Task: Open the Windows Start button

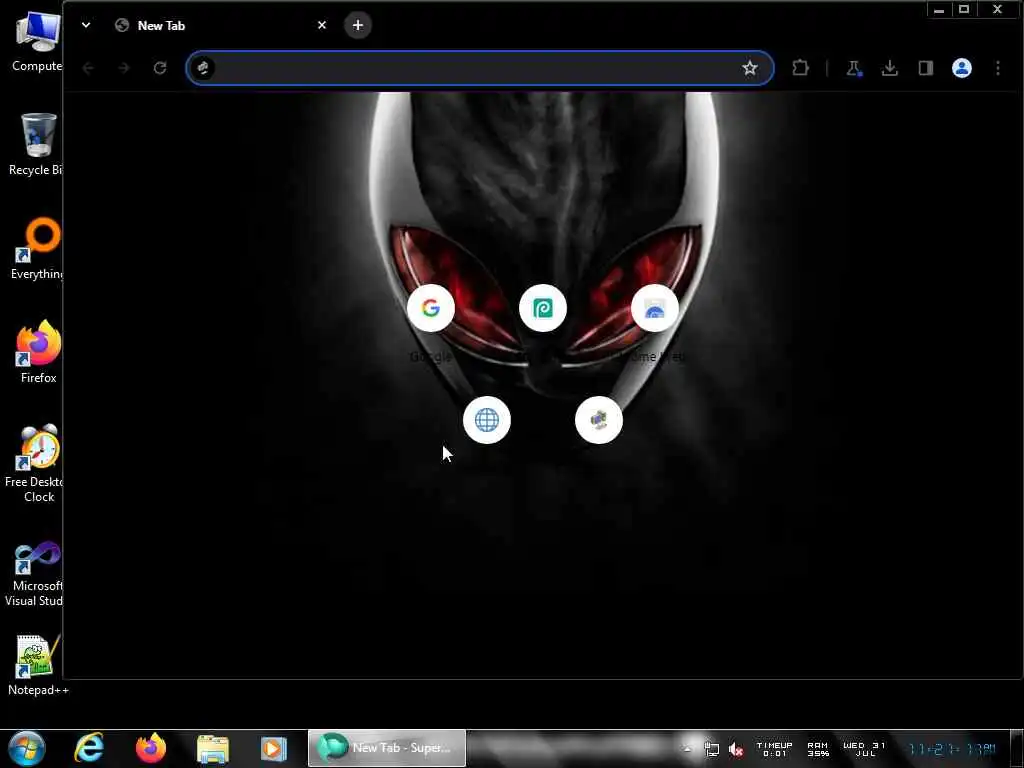Action: coord(27,748)
